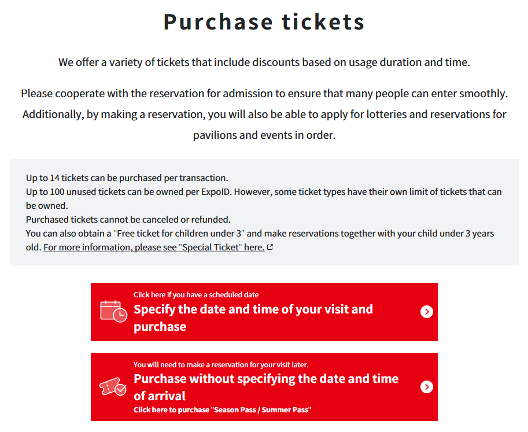528x432 pixels.
Task: Click the 'pavilions and events in order' line
Action: click(264, 135)
